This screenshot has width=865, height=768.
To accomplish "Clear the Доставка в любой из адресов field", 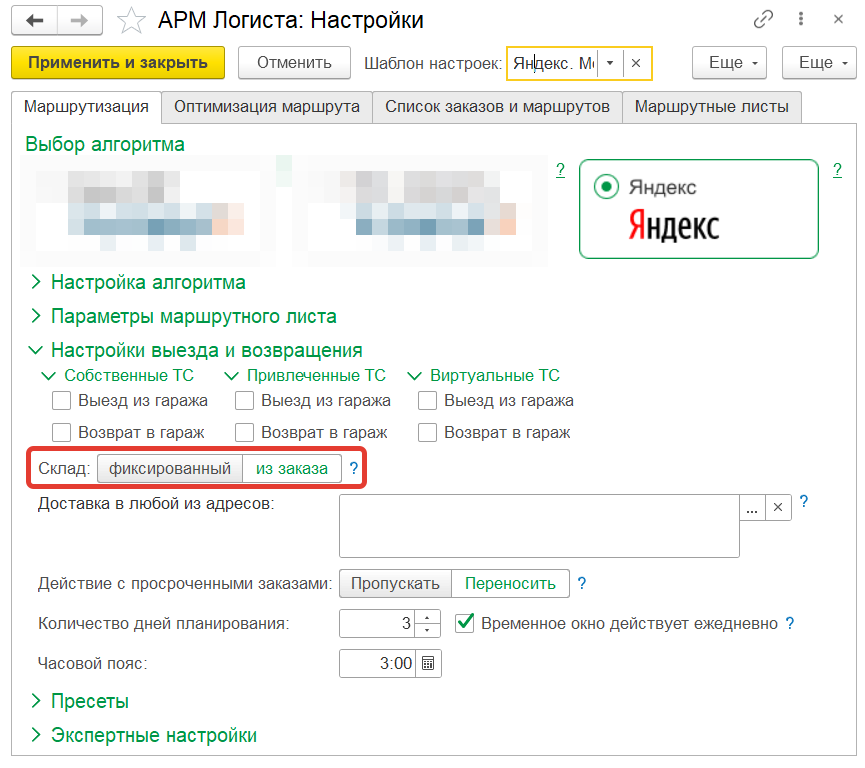I will (x=778, y=508).
